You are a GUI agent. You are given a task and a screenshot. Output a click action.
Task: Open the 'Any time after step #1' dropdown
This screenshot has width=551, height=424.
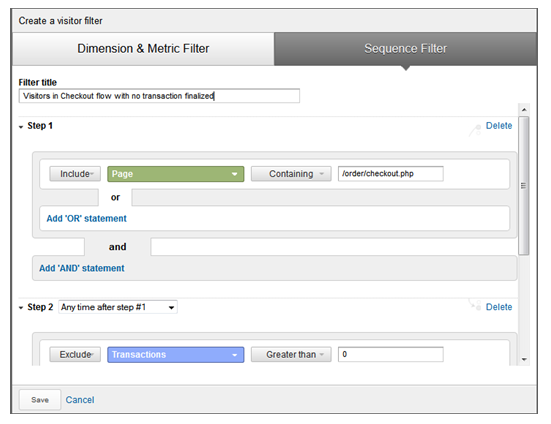(x=118, y=307)
